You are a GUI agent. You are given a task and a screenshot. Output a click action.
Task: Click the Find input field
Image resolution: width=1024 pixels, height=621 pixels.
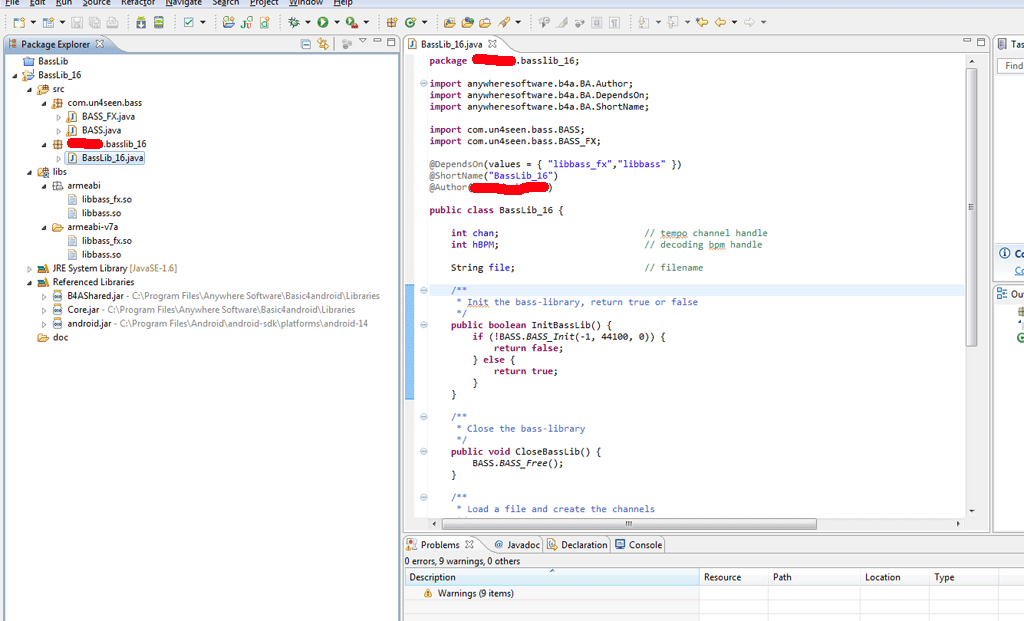[1011, 66]
